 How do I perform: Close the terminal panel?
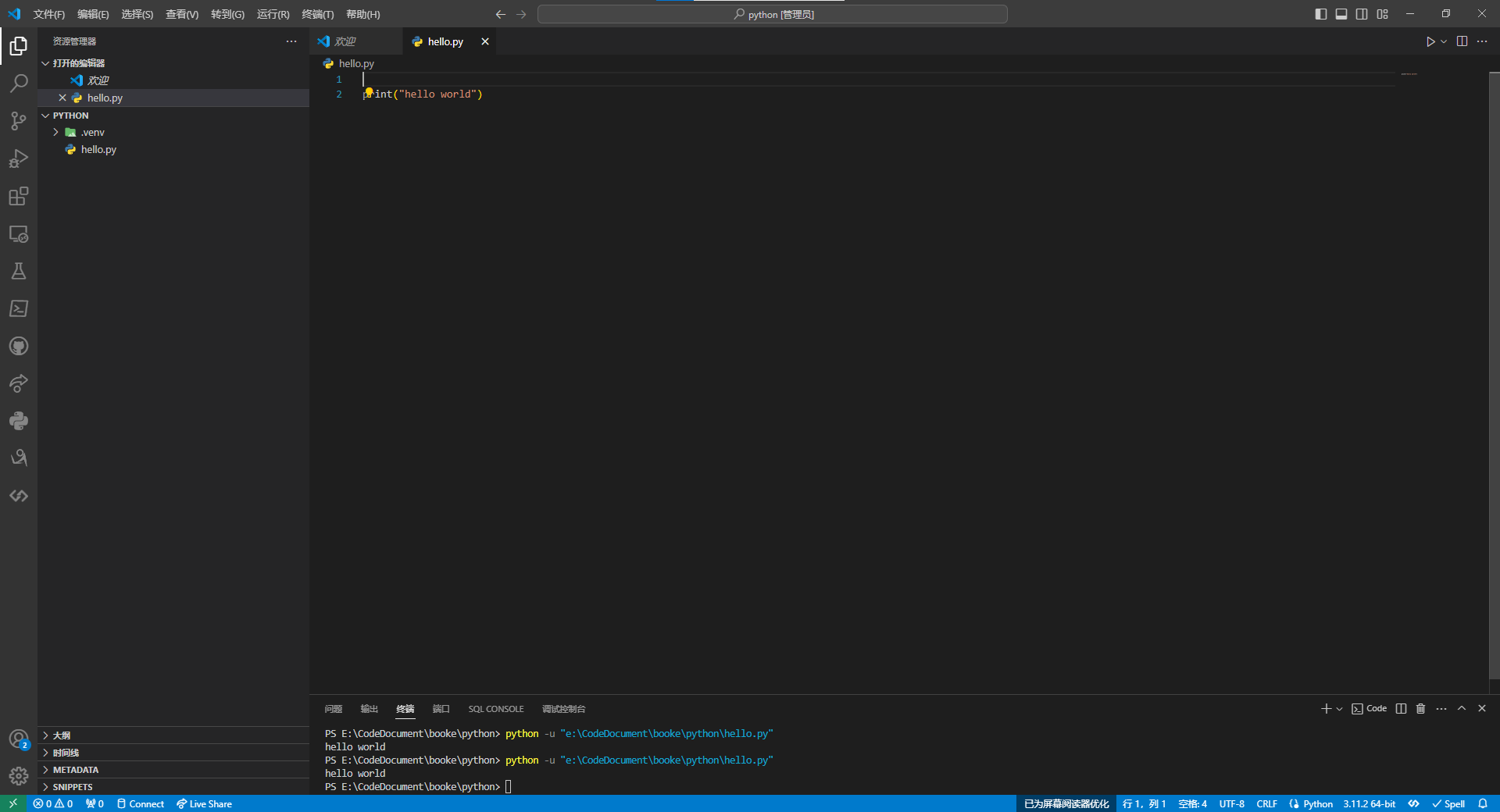[x=1482, y=709]
